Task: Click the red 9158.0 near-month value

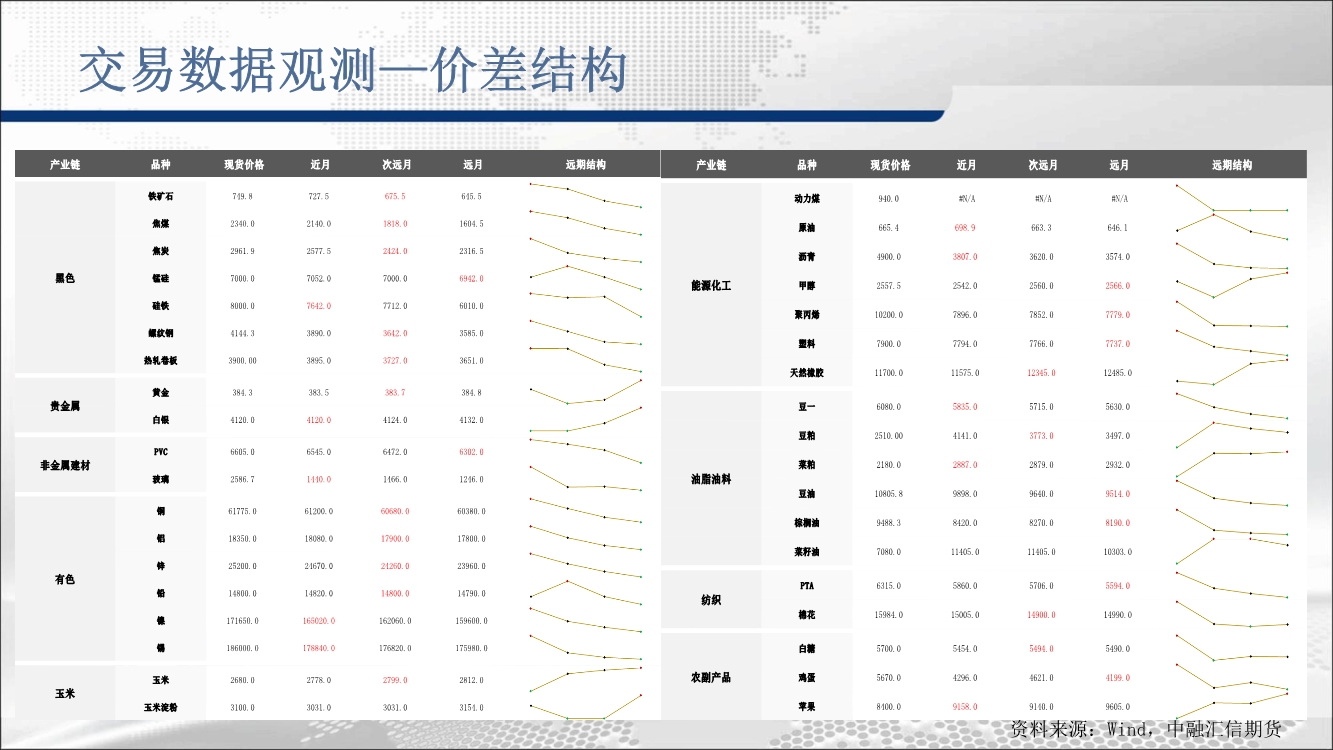Action: point(966,707)
